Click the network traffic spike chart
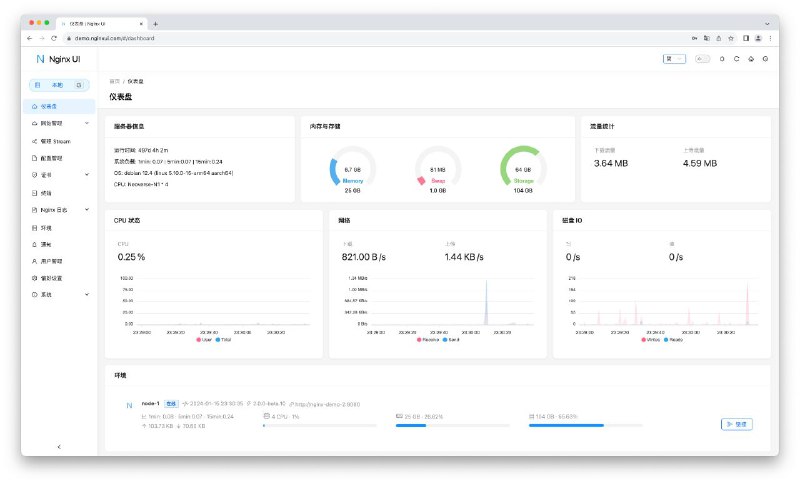This screenshot has width=800, height=484. 438,303
